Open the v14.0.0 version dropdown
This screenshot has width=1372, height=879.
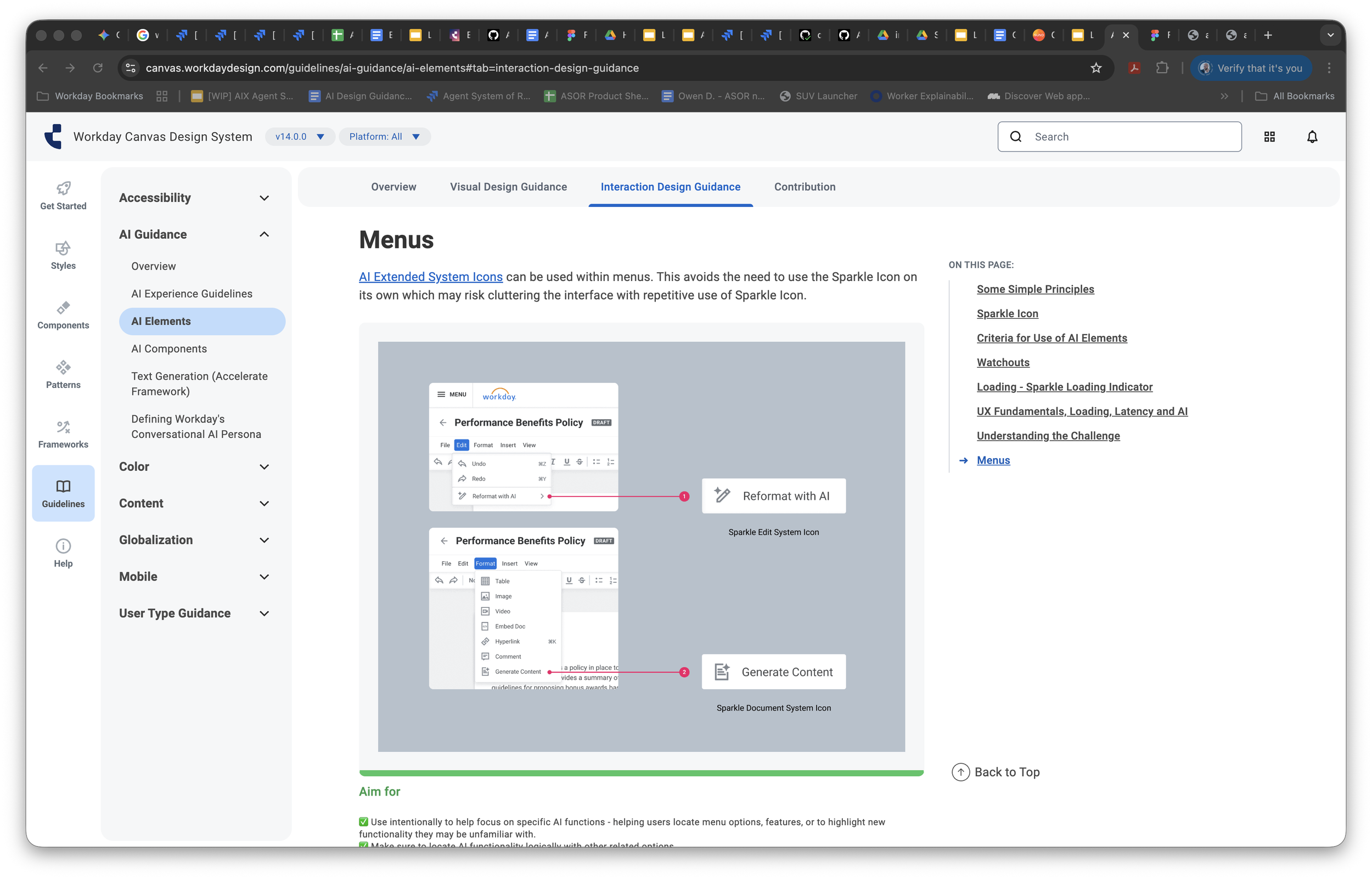(x=300, y=137)
